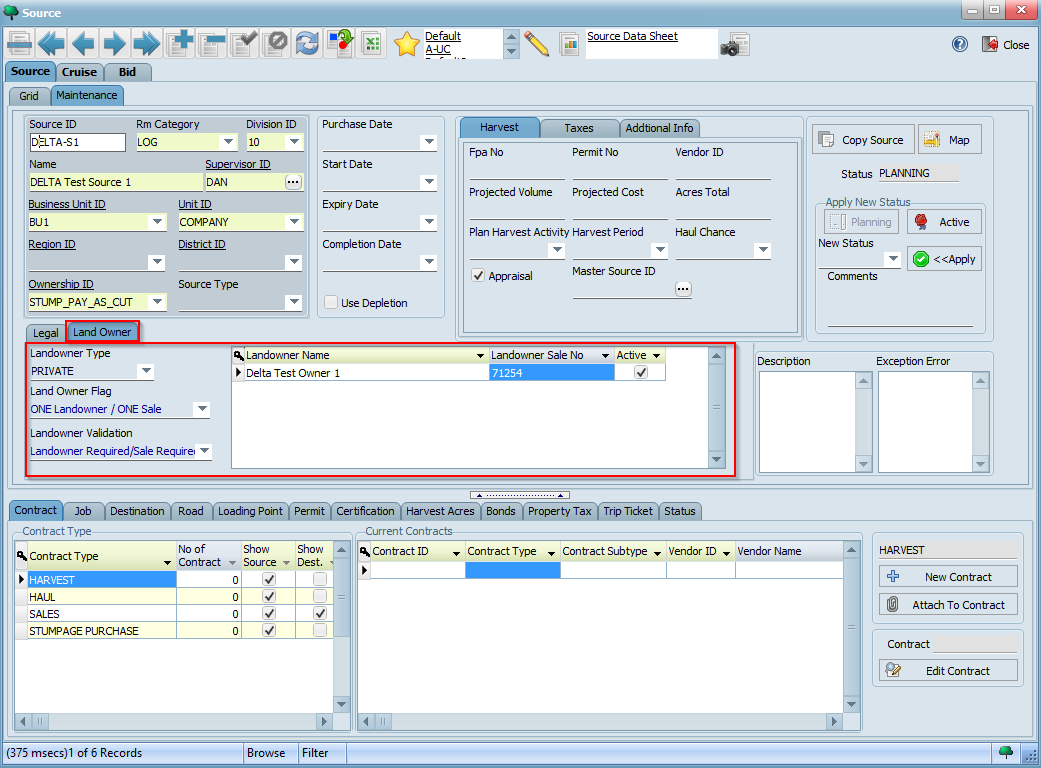Switch to the Bid tab
1041x768 pixels.
pos(127,72)
